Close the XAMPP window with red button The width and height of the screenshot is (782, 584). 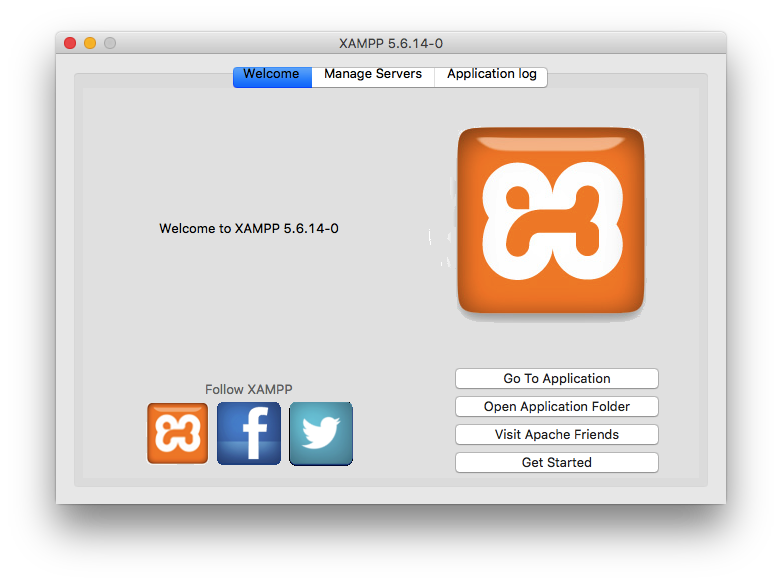tap(70, 43)
